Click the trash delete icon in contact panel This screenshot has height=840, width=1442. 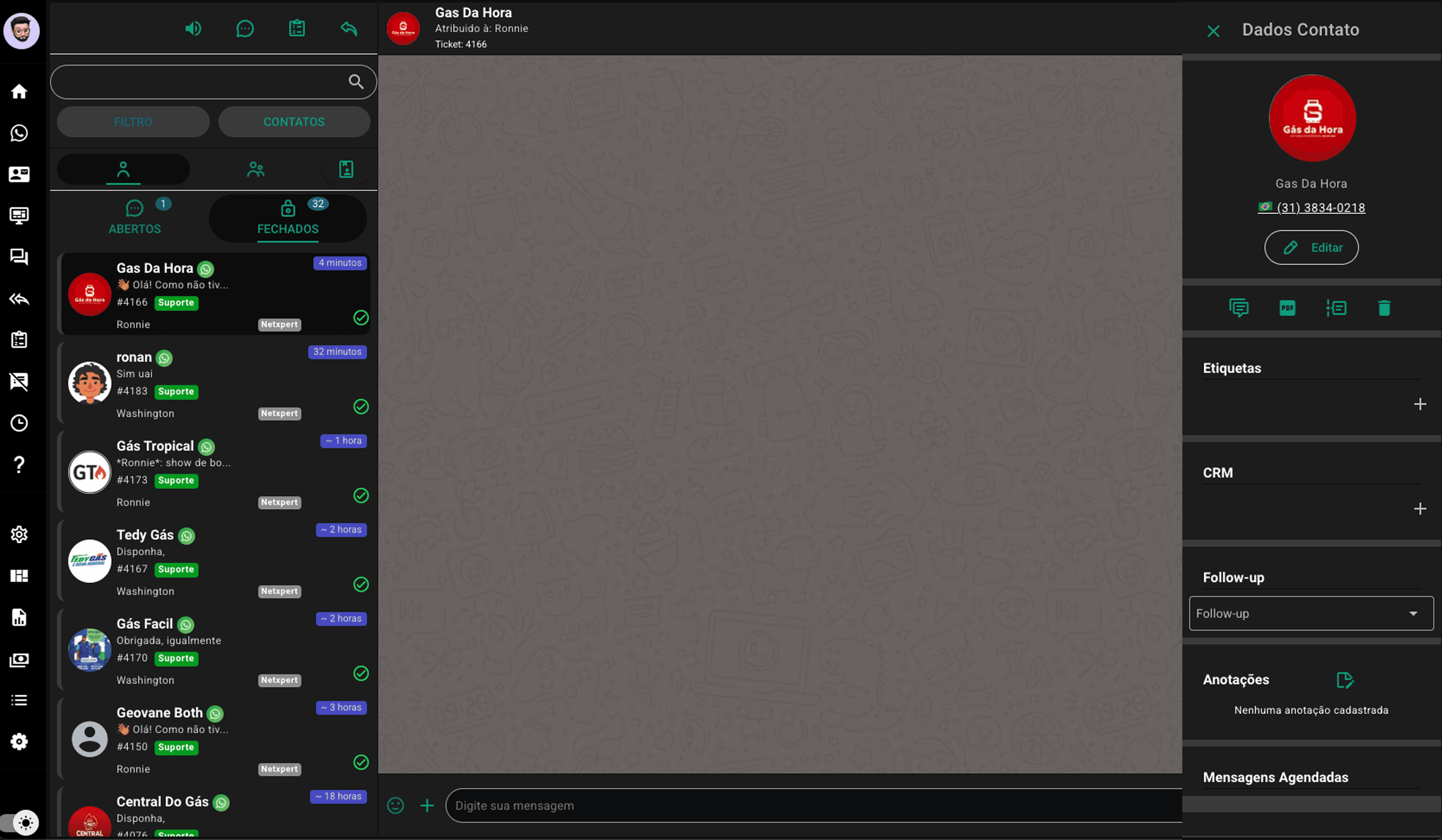[x=1384, y=308]
